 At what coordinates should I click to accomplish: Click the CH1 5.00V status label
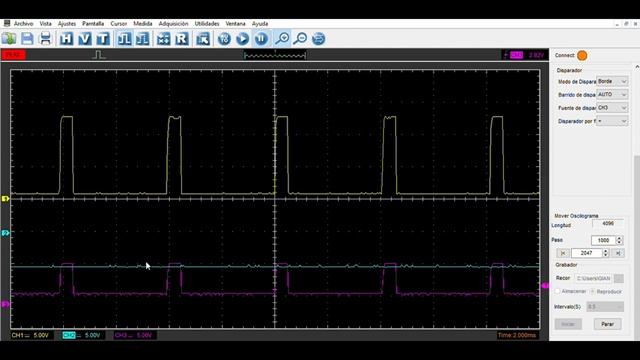point(31,336)
